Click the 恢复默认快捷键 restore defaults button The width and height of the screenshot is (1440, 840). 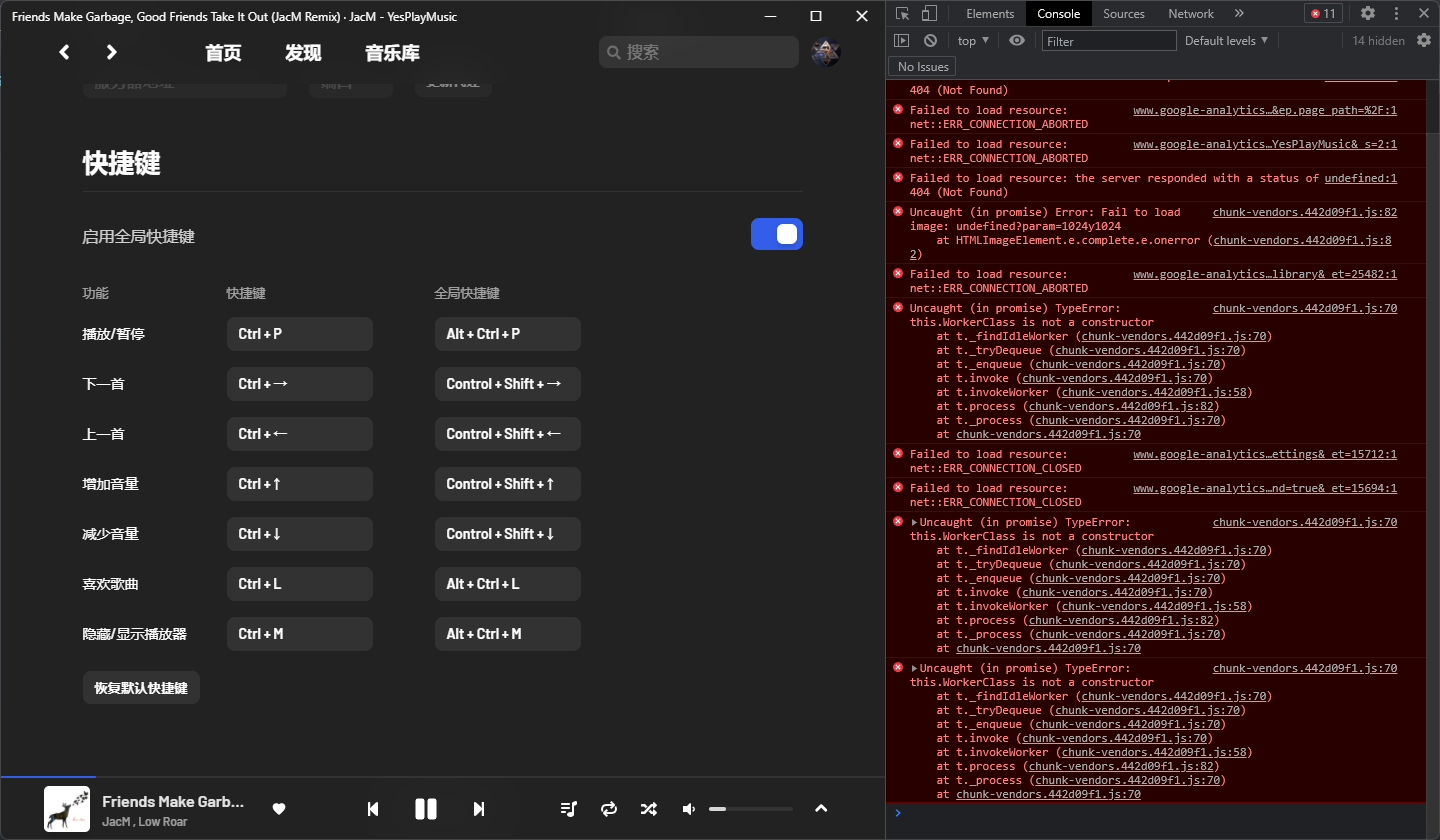point(141,688)
